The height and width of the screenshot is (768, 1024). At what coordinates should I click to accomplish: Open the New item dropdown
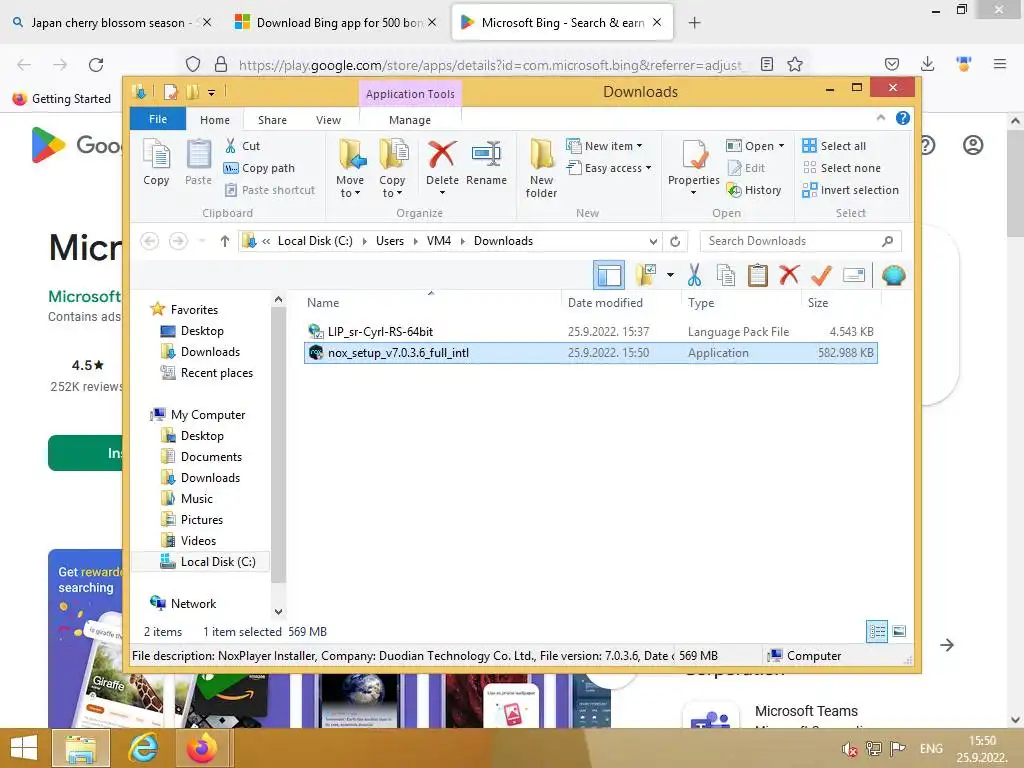click(604, 146)
